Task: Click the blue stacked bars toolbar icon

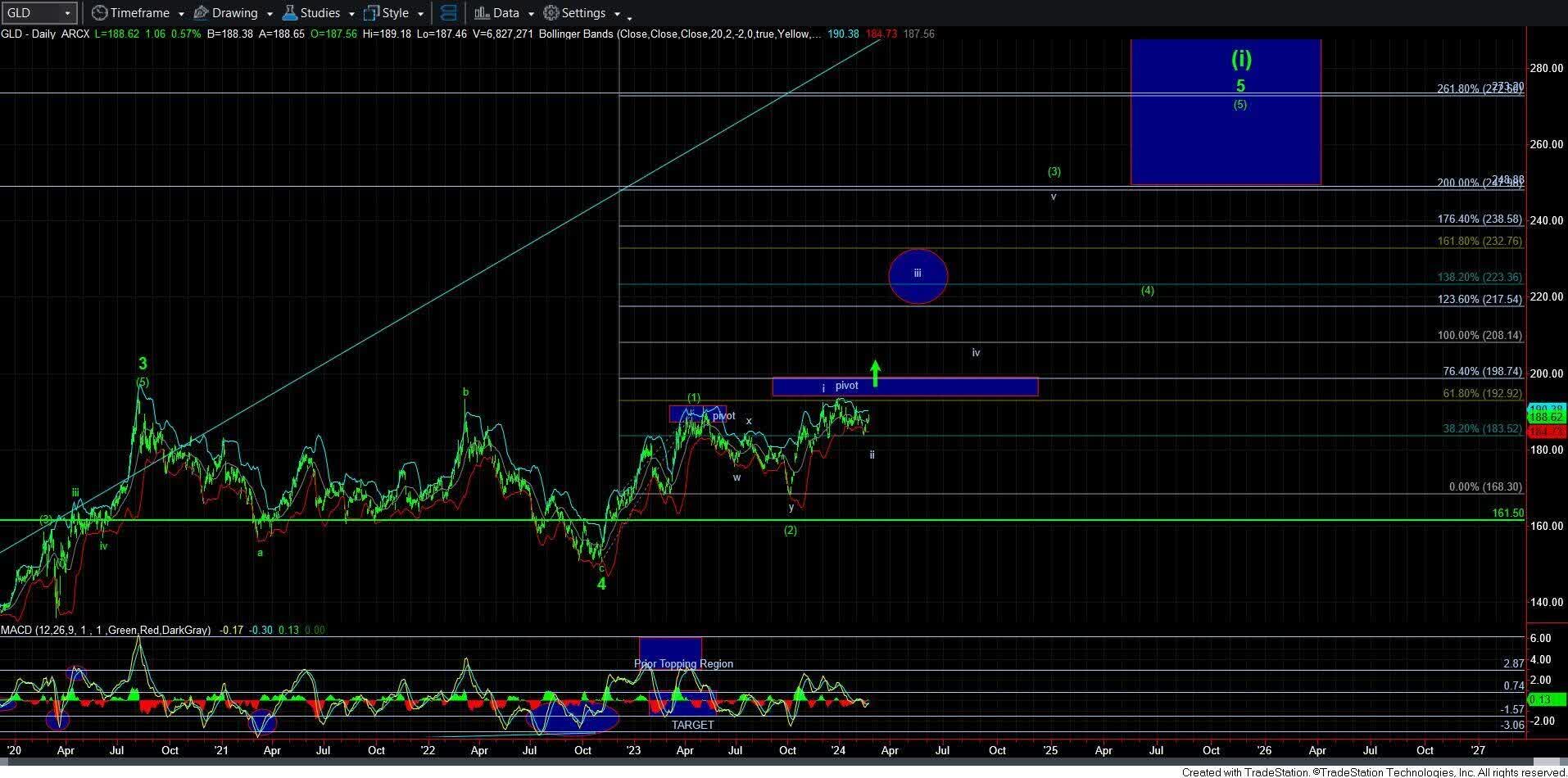Action: point(448,13)
